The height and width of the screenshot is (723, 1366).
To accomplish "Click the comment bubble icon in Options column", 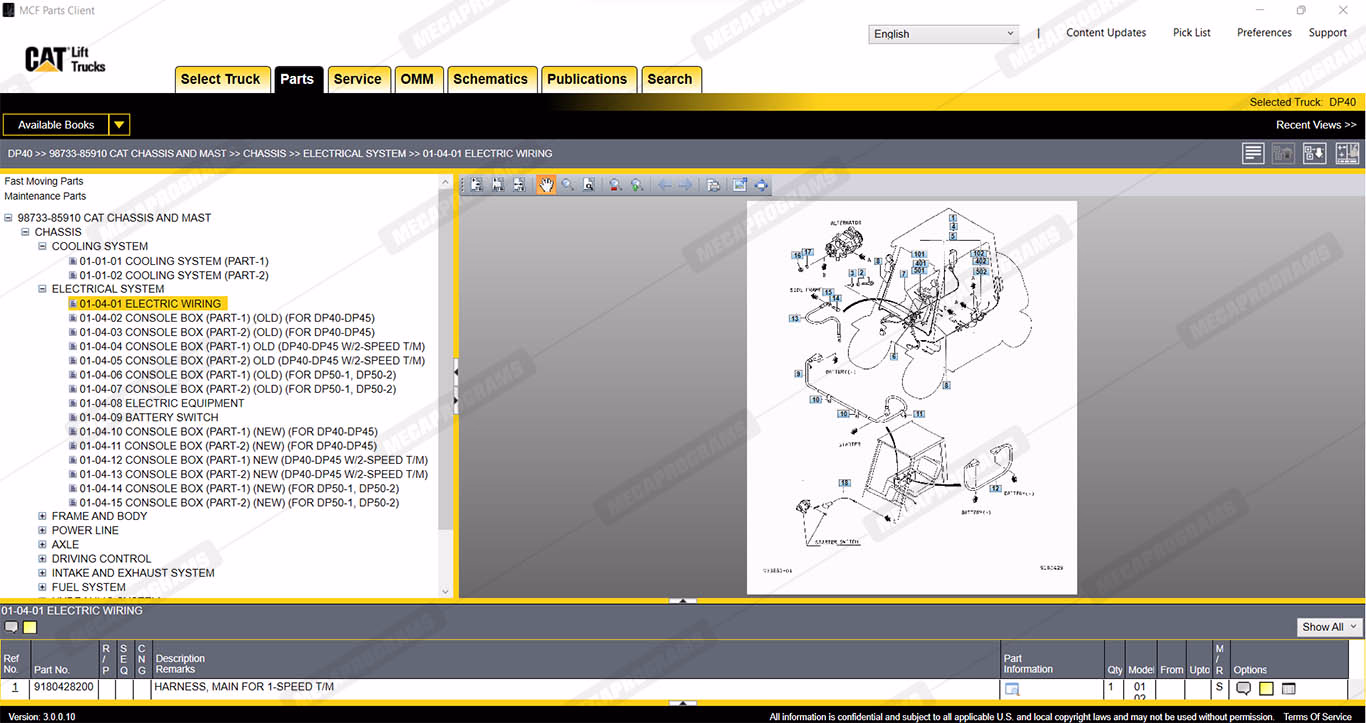I will pyautogui.click(x=1244, y=688).
